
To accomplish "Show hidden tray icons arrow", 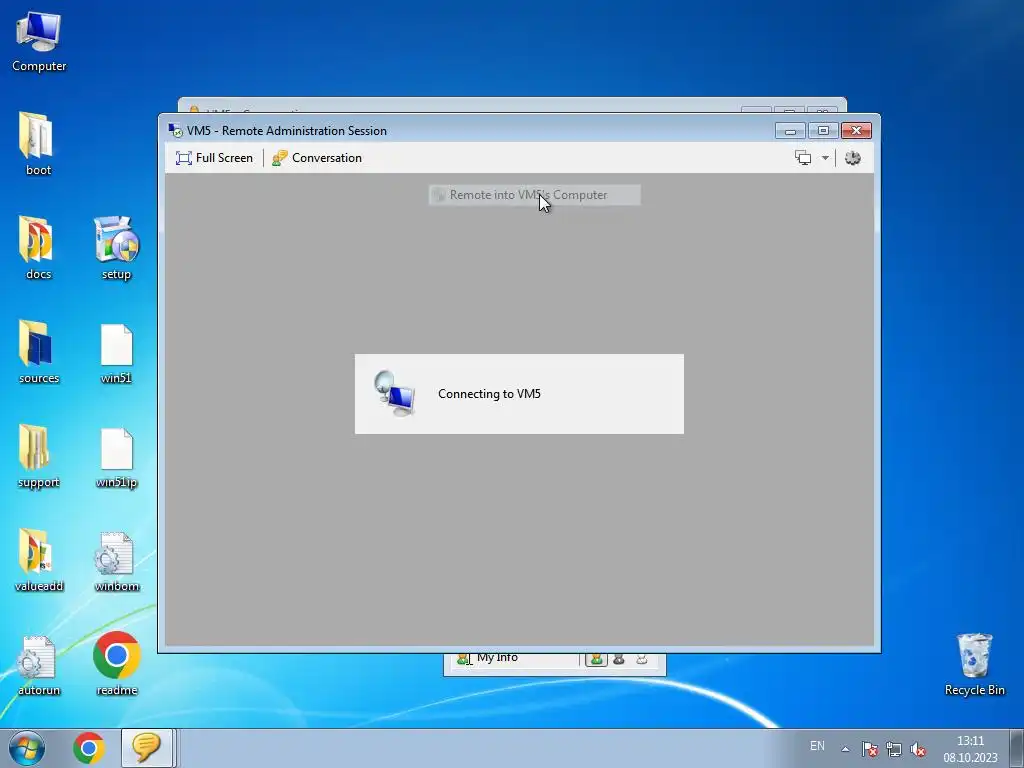I will 845,749.
